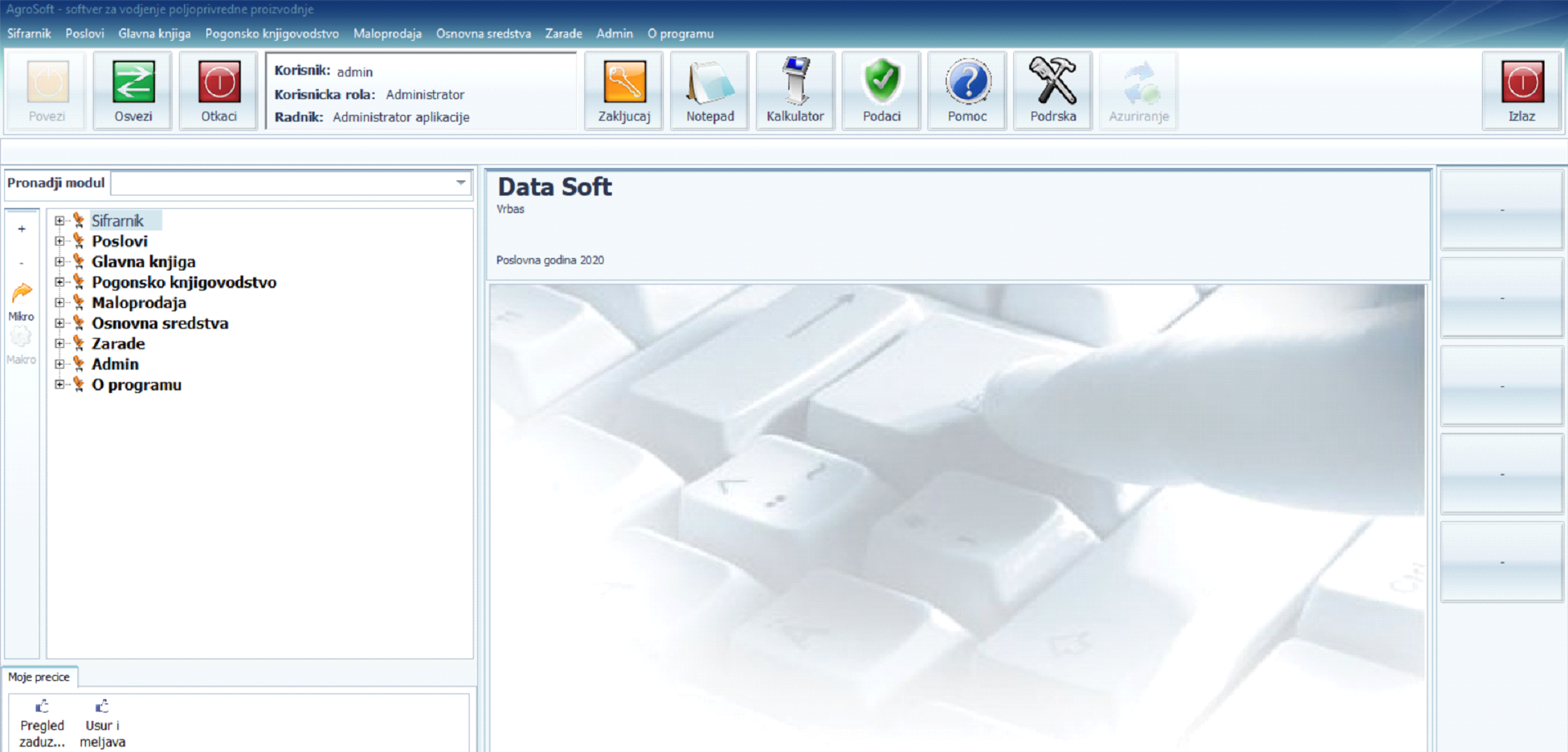Click the Pregled zaduz shortcut
This screenshot has height=752, width=1568.
pyautogui.click(x=41, y=721)
